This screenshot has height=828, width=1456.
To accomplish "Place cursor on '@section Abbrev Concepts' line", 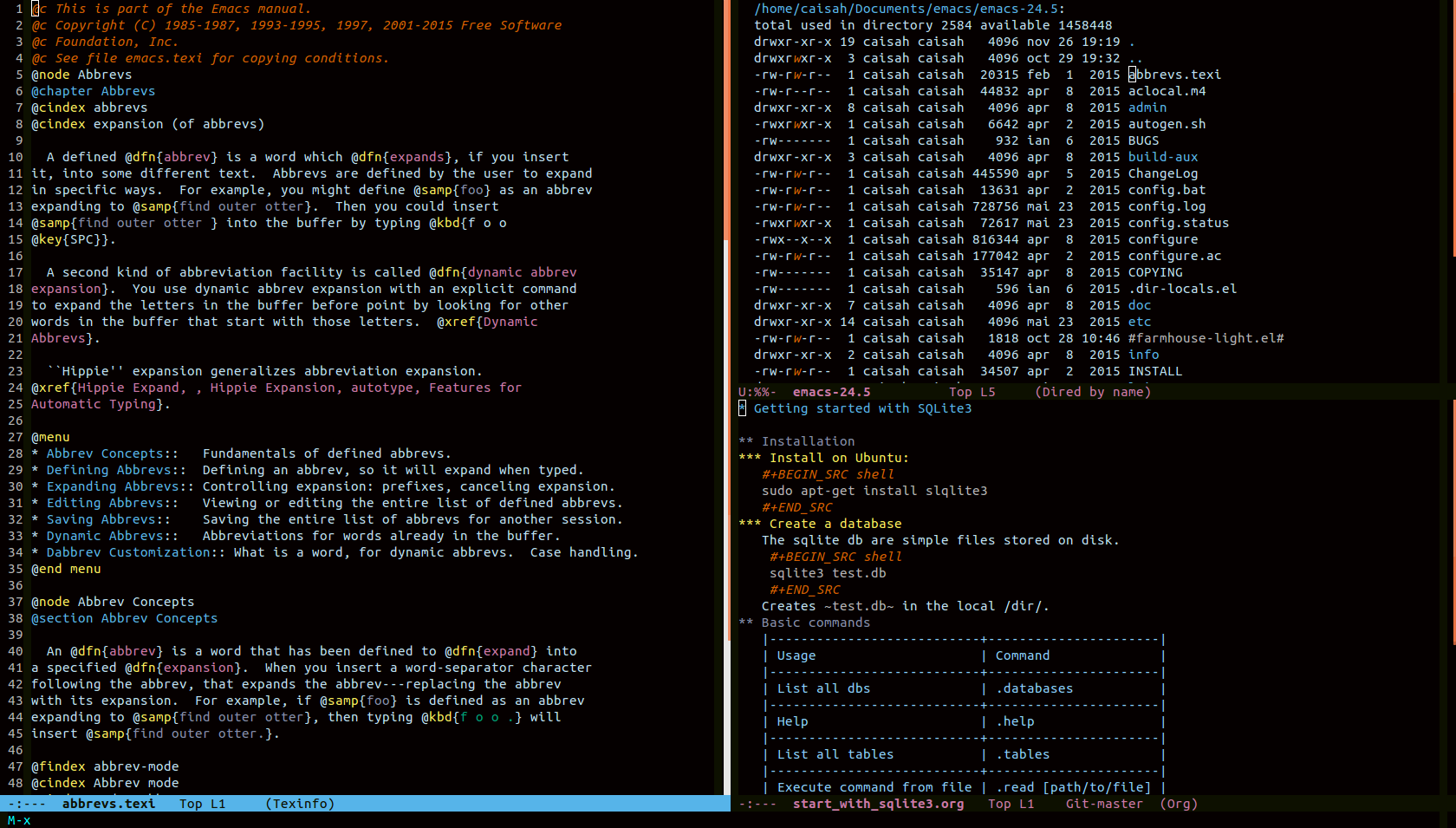I will [x=124, y=618].
